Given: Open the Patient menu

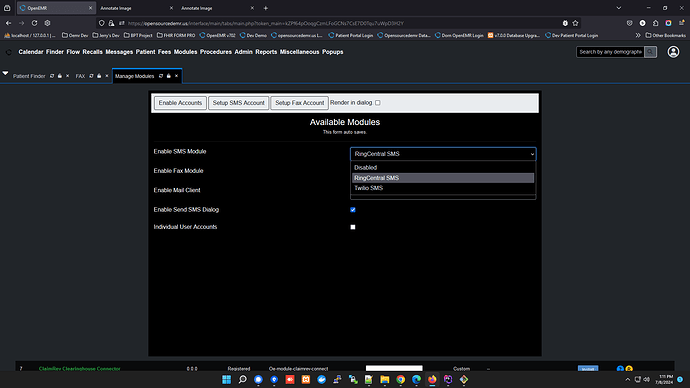Looking at the screenshot, I should [x=145, y=52].
